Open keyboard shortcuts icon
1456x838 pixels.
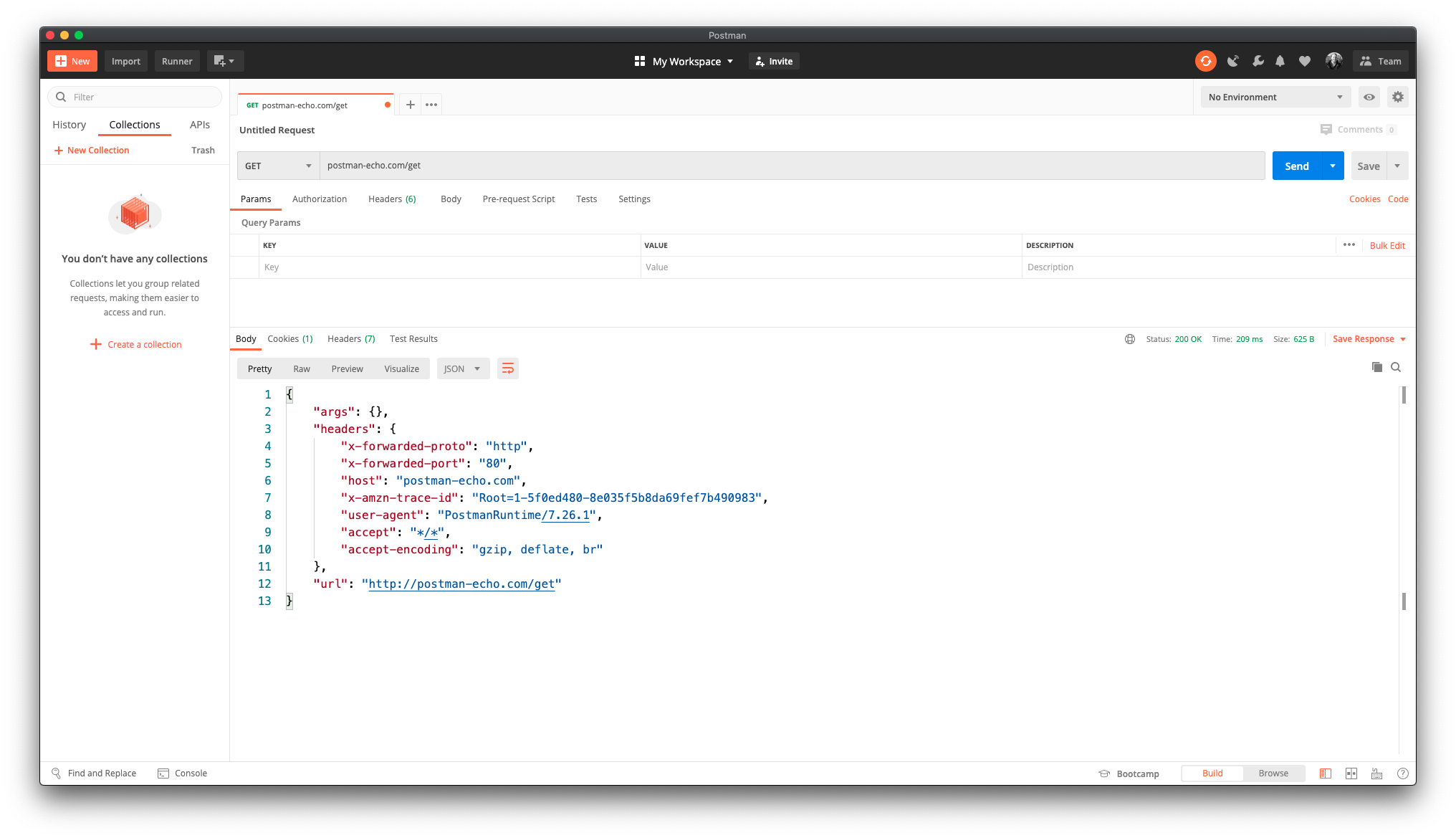click(1376, 773)
